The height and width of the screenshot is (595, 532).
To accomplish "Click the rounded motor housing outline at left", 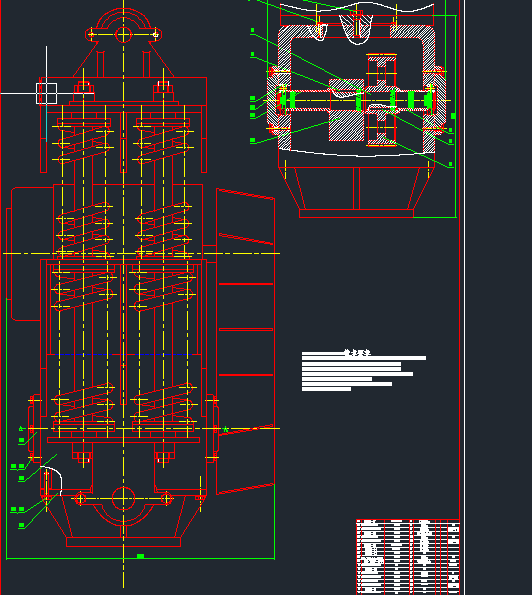I will pyautogui.click(x=26, y=253).
